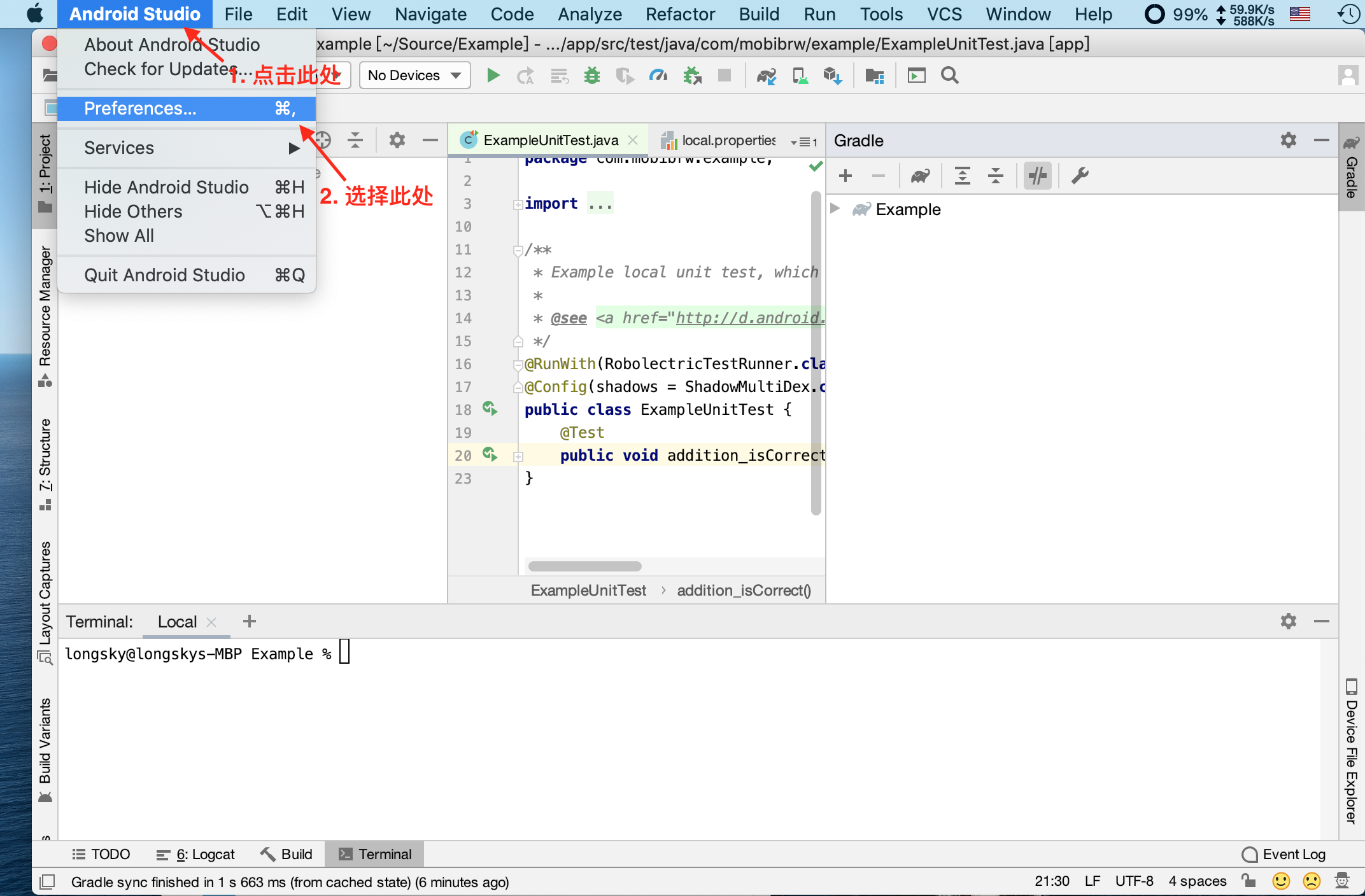Expand the Services submenu arrow
1365x896 pixels.
tap(294, 148)
